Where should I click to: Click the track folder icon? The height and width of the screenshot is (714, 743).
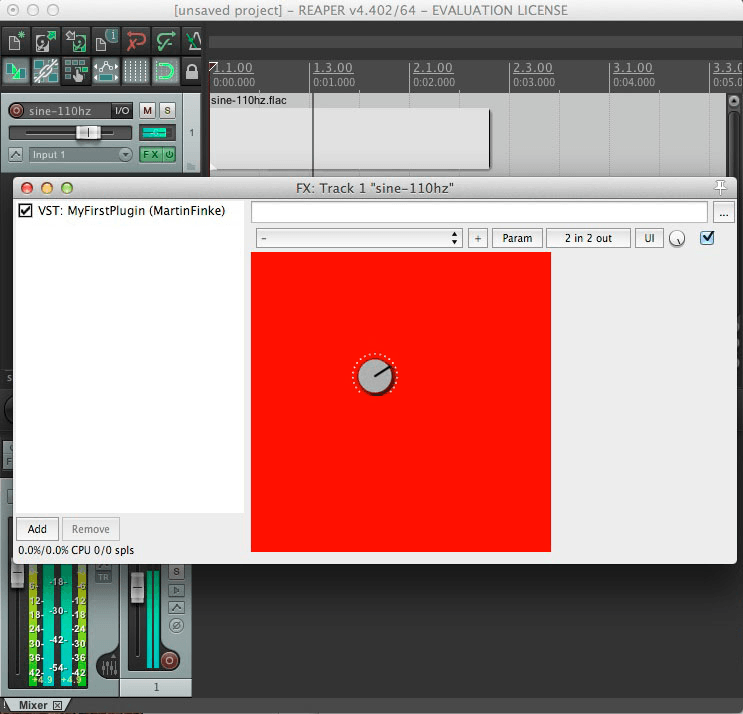(x=191, y=166)
